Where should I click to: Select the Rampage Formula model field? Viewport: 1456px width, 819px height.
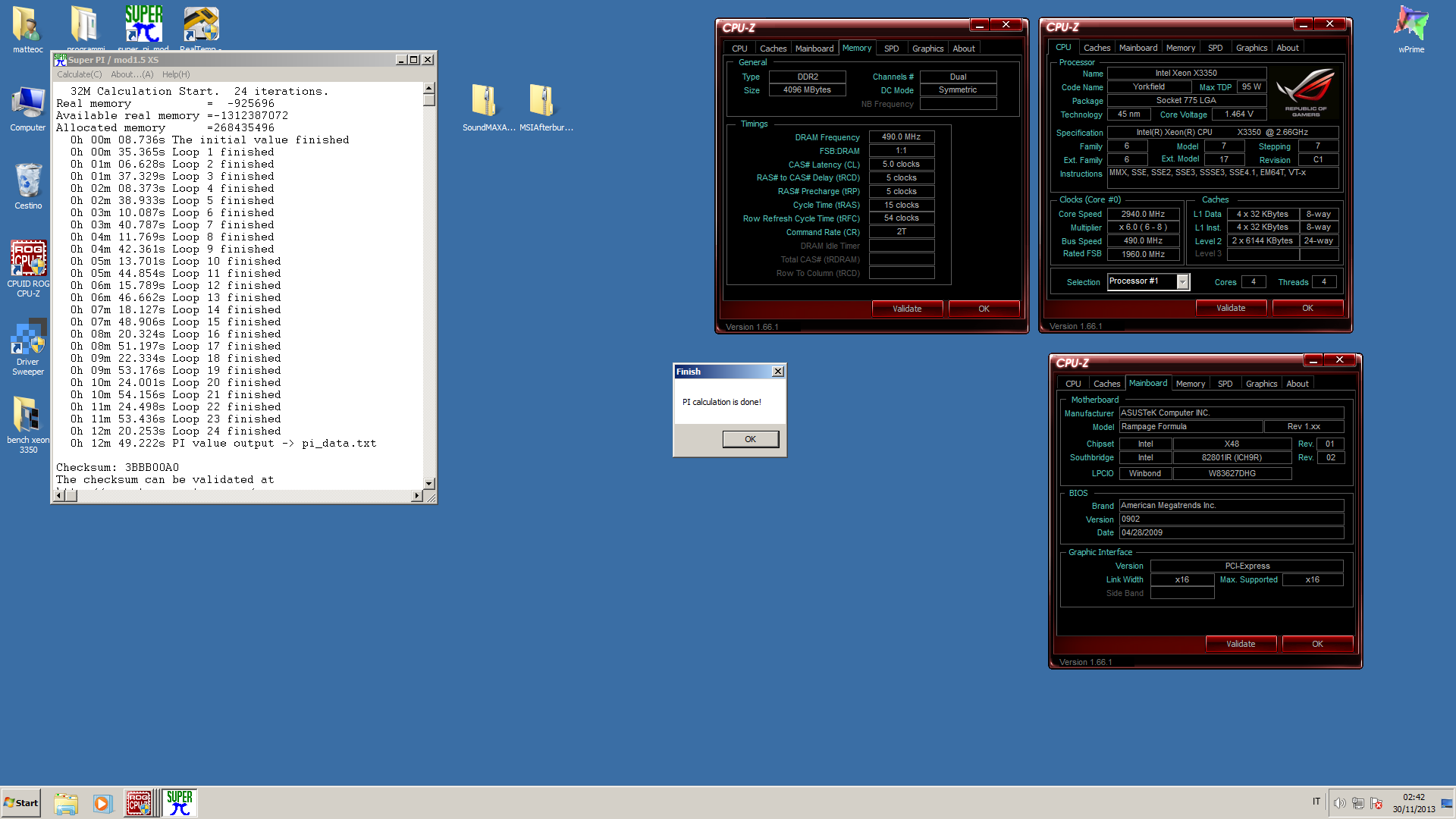coord(1191,427)
